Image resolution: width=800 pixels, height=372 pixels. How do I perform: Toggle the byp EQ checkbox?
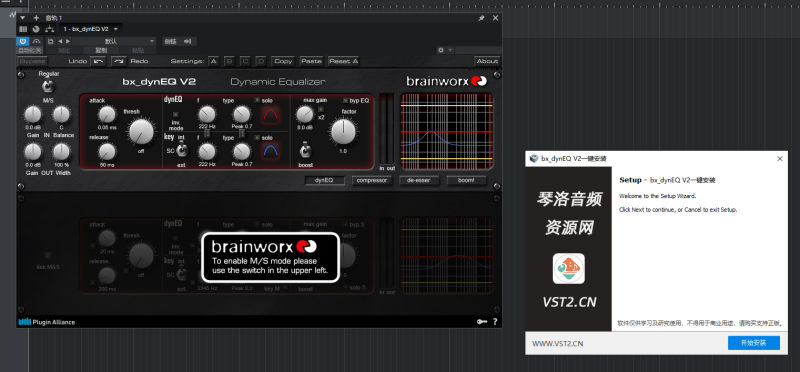[345, 101]
